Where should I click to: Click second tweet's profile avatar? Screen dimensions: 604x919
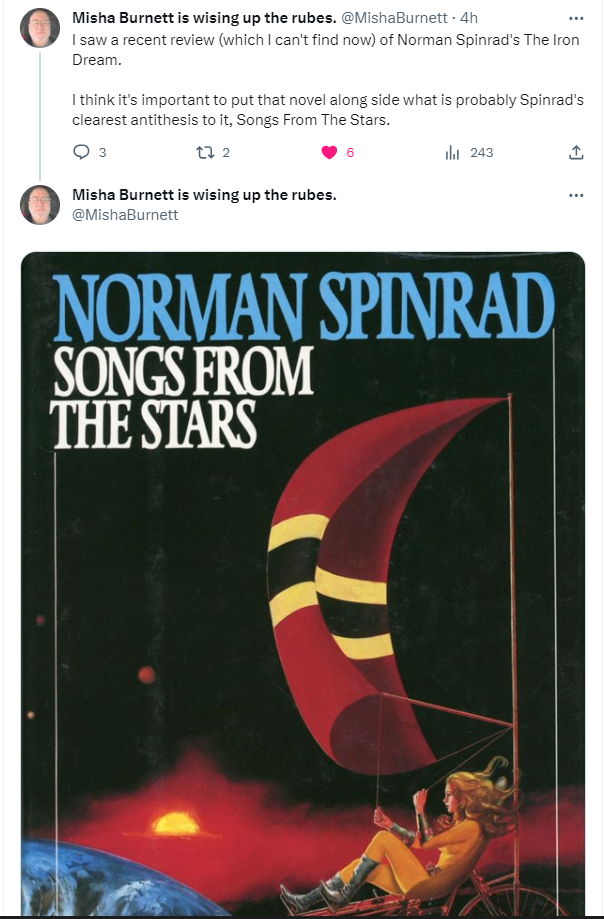[40, 205]
